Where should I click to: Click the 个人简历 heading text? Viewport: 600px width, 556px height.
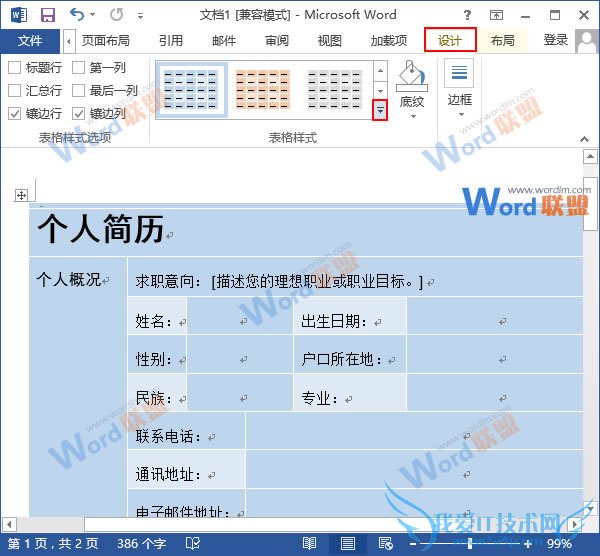click(x=101, y=229)
